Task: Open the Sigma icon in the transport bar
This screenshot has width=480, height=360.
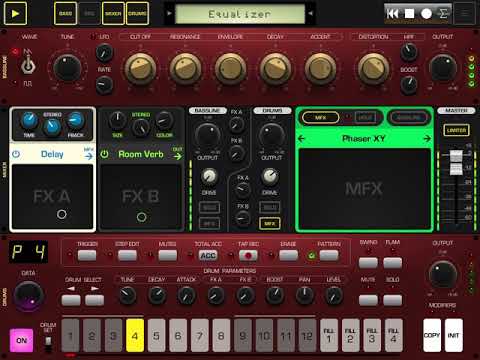Action: point(443,14)
